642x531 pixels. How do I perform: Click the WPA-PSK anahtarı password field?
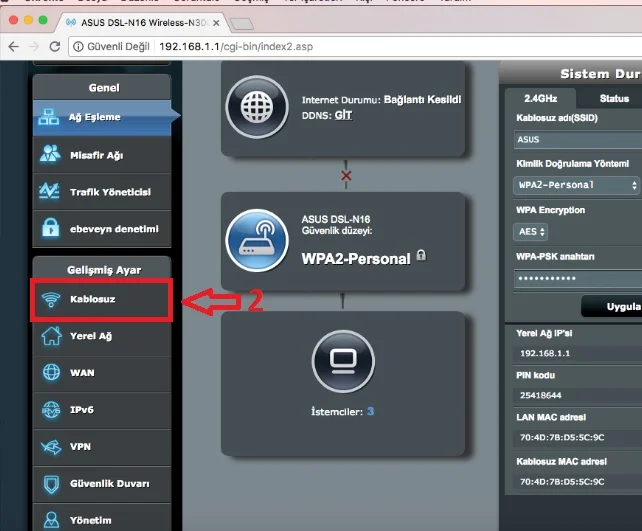(x=577, y=277)
